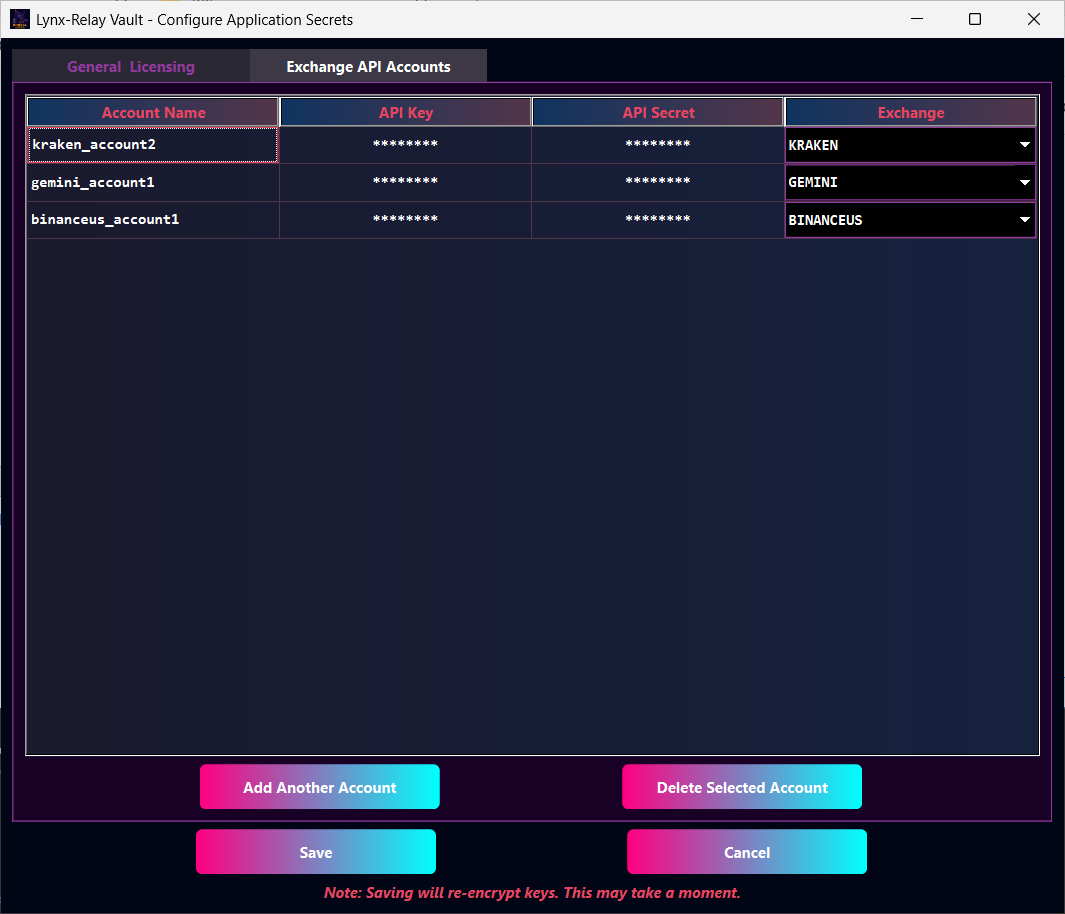Click the Add Another Account button
The width and height of the screenshot is (1065, 914).
(319, 787)
